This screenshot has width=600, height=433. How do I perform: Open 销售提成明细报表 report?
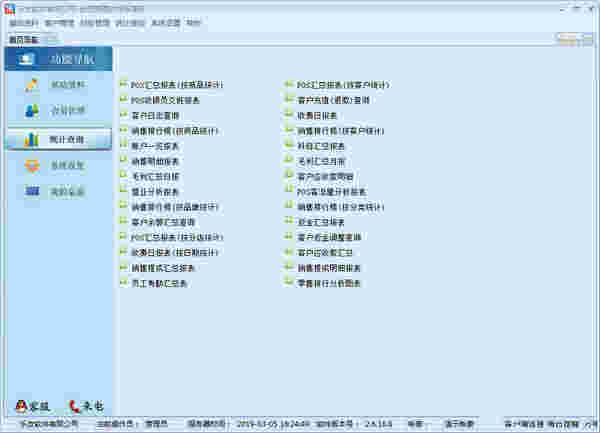click(x=329, y=269)
